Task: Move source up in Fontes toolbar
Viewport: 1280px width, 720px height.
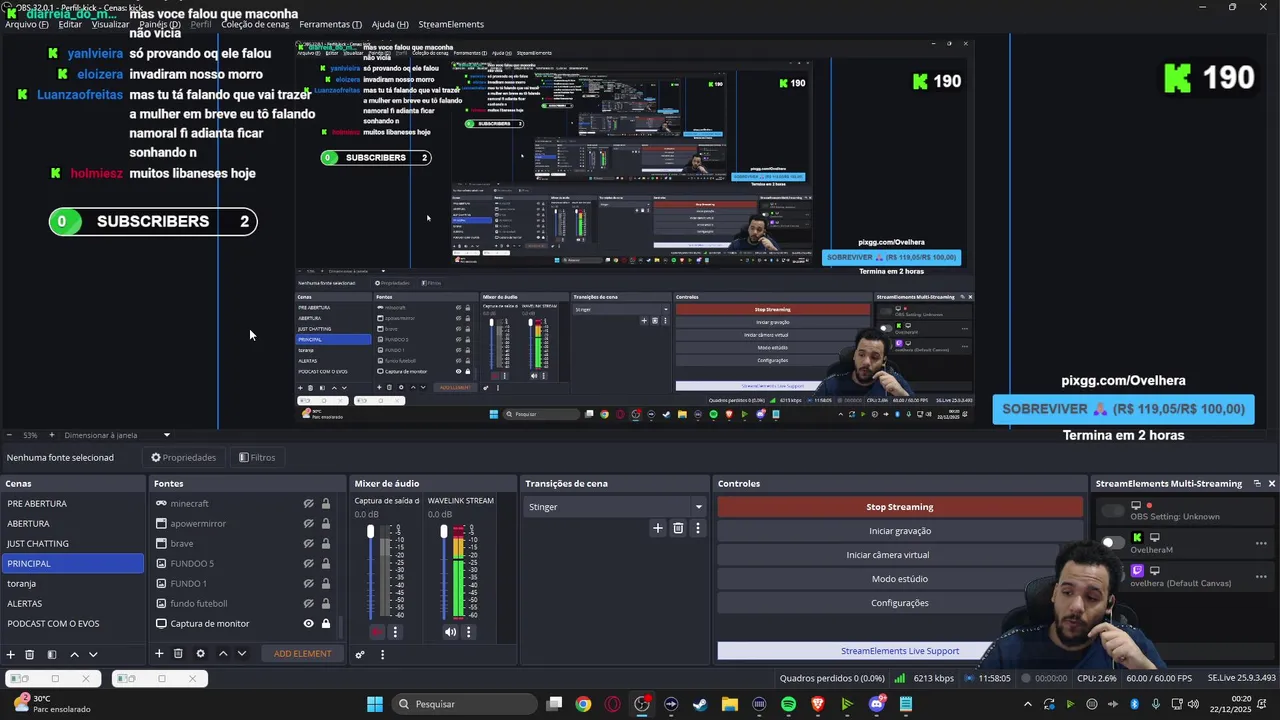Action: (x=223, y=654)
